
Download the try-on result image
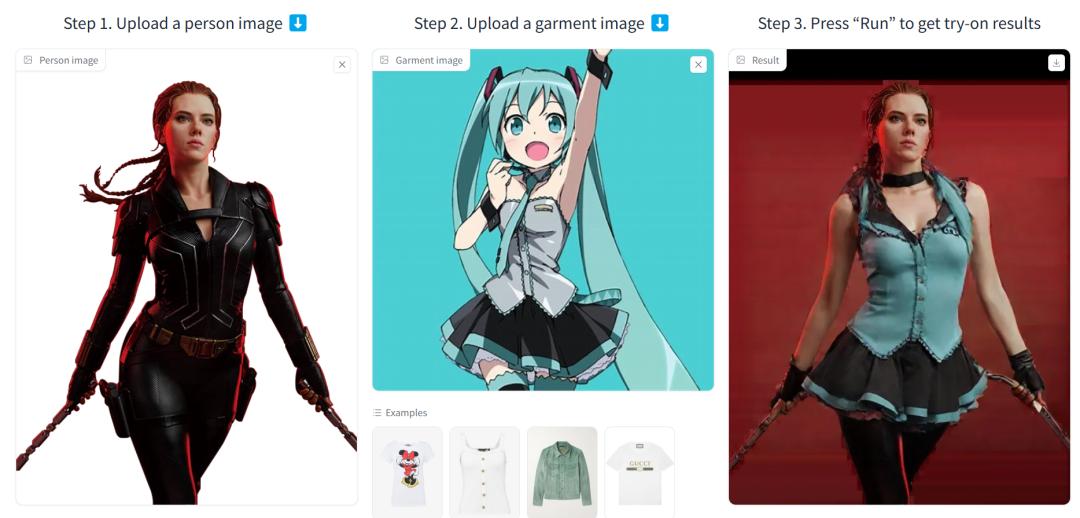click(x=1057, y=63)
